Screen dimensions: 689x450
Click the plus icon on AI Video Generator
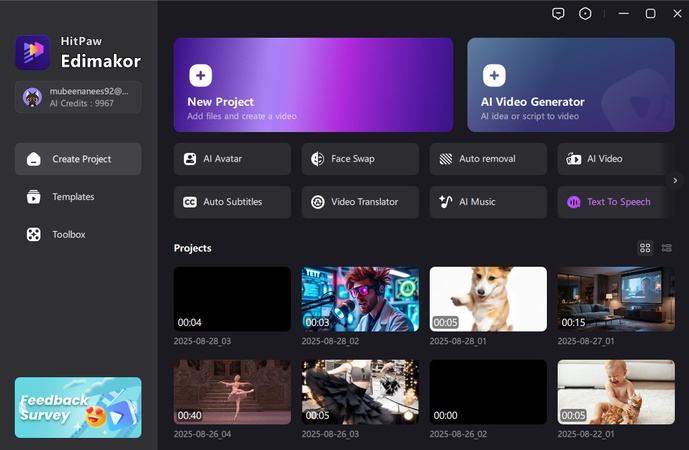[x=494, y=75]
